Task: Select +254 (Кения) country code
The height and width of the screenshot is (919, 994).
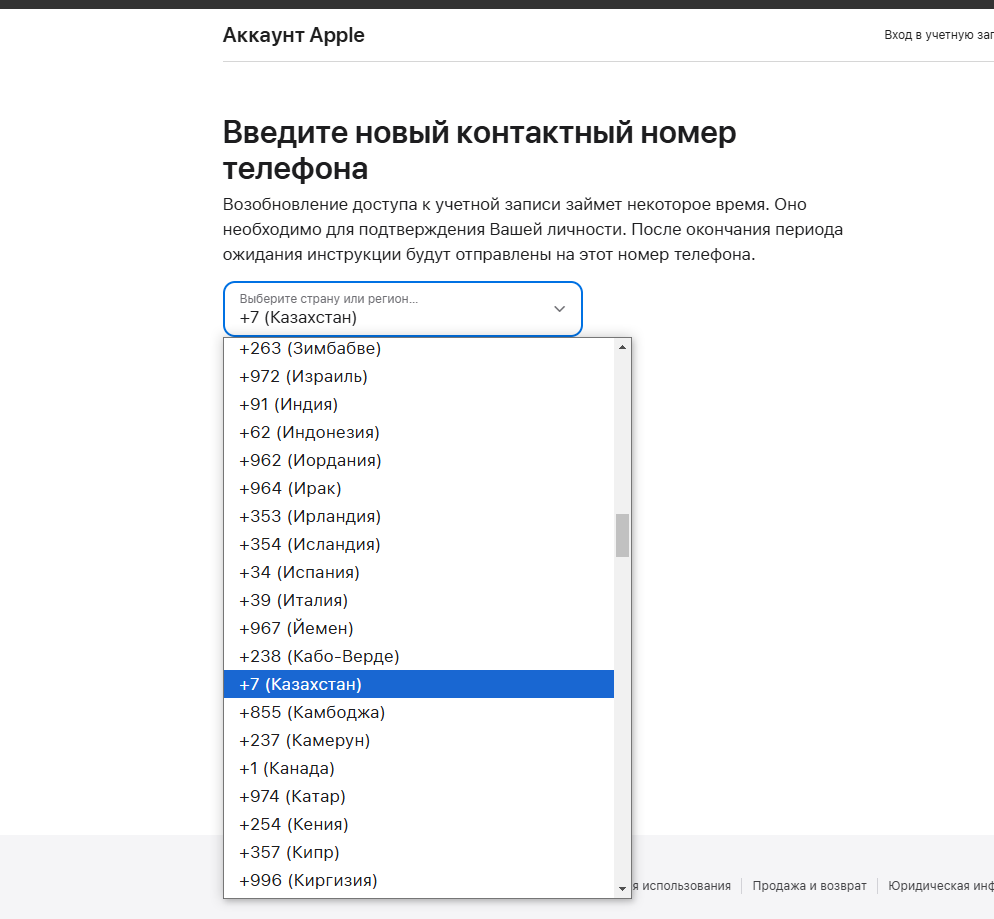Action: point(418,824)
